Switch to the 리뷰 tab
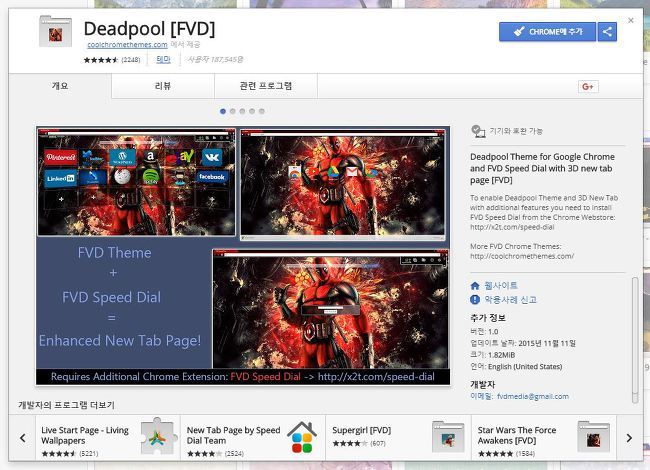Image resolution: width=650 pixels, height=470 pixels. pyautogui.click(x=163, y=86)
